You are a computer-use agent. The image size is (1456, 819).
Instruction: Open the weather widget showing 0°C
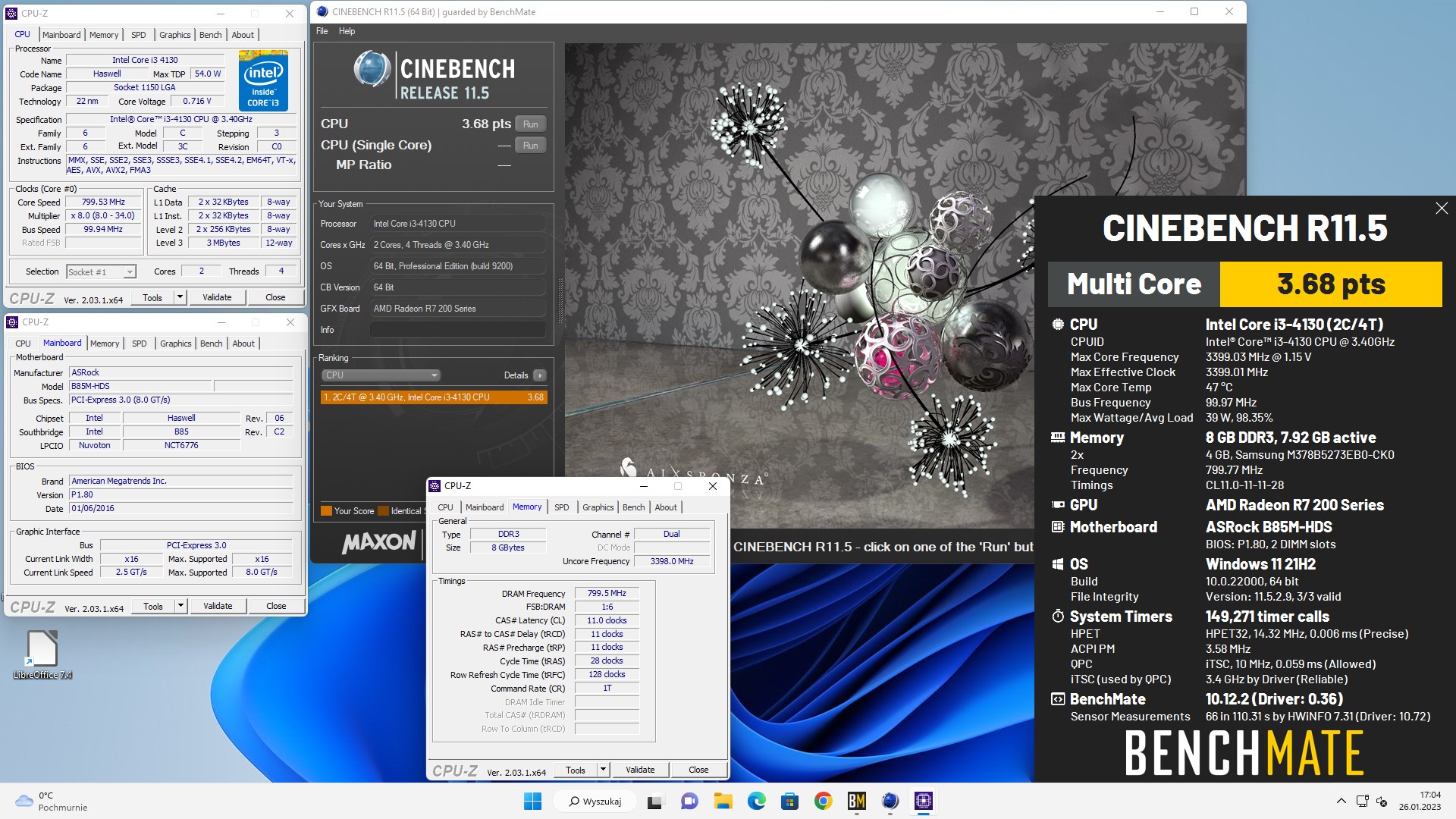tap(52, 801)
